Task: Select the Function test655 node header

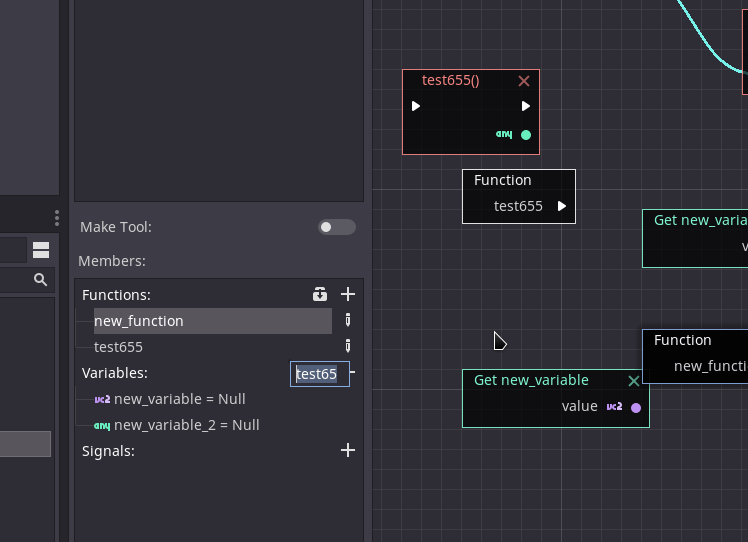Action: tap(502, 180)
